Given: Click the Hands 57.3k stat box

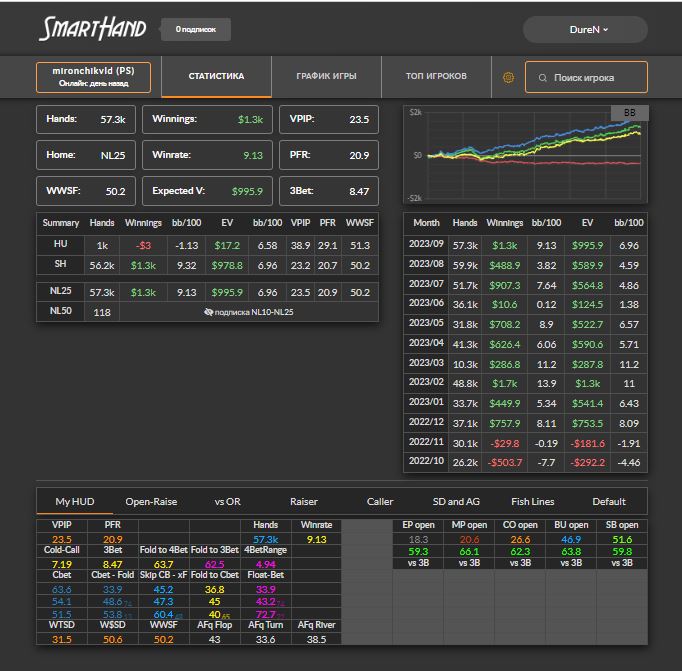Looking at the screenshot, I should click(x=86, y=119).
